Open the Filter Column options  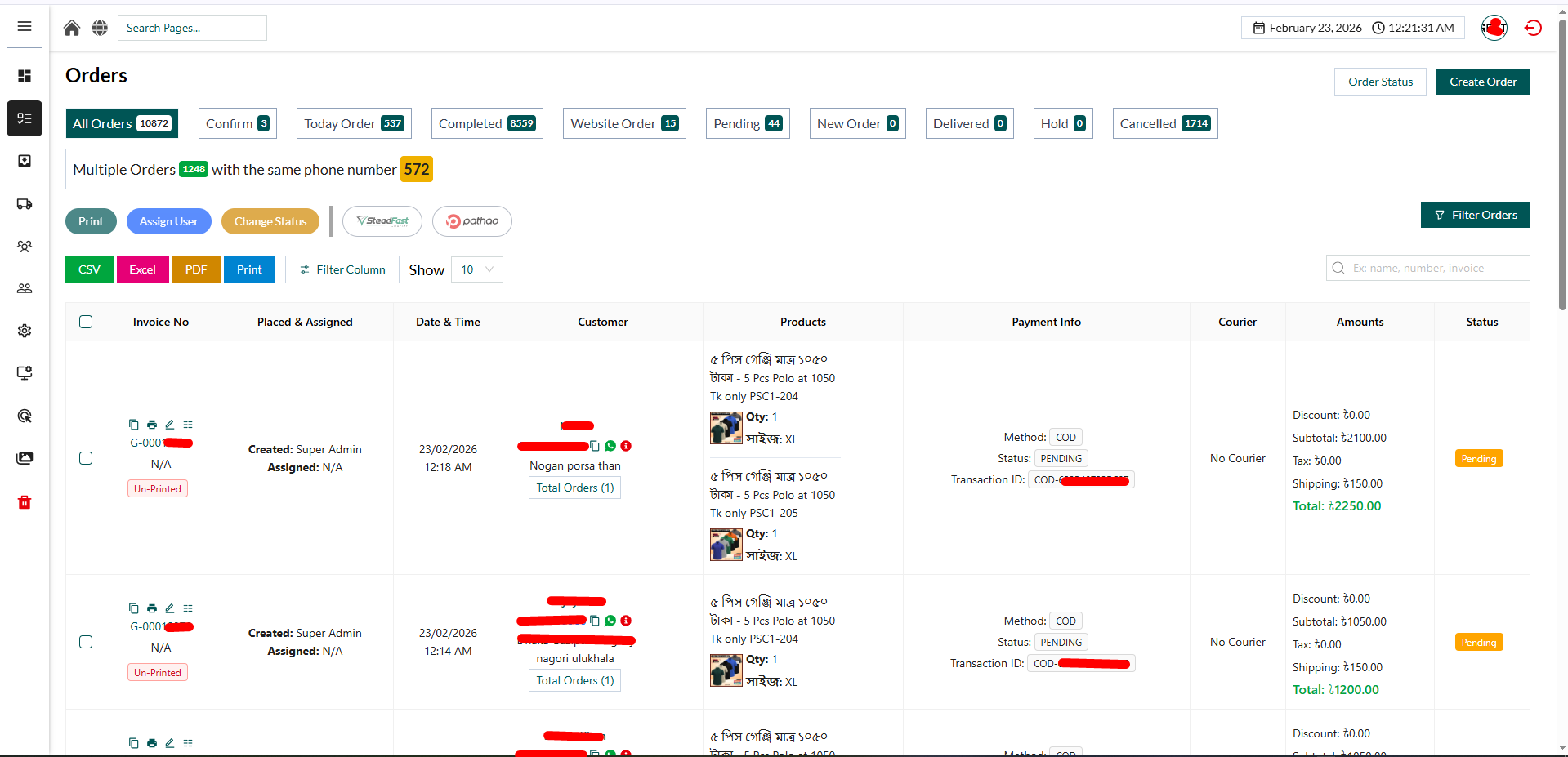tap(342, 269)
